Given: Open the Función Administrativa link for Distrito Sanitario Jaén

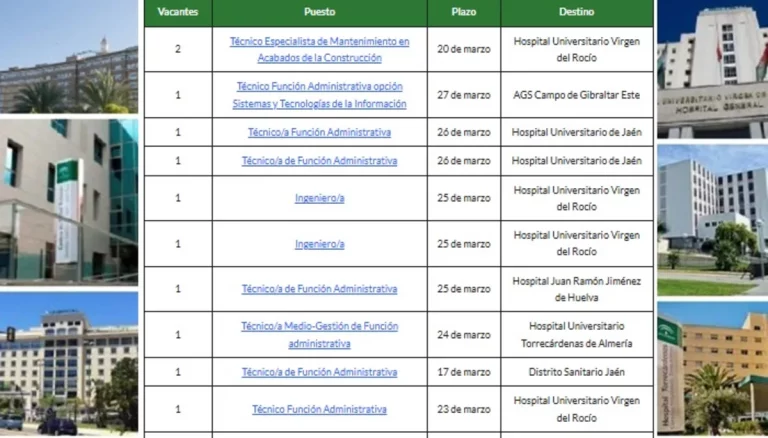Looking at the screenshot, I should pos(319,372).
